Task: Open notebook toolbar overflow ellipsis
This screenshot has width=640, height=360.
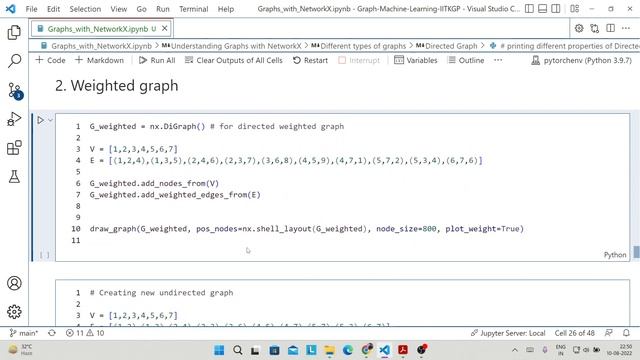Action: [x=498, y=60]
